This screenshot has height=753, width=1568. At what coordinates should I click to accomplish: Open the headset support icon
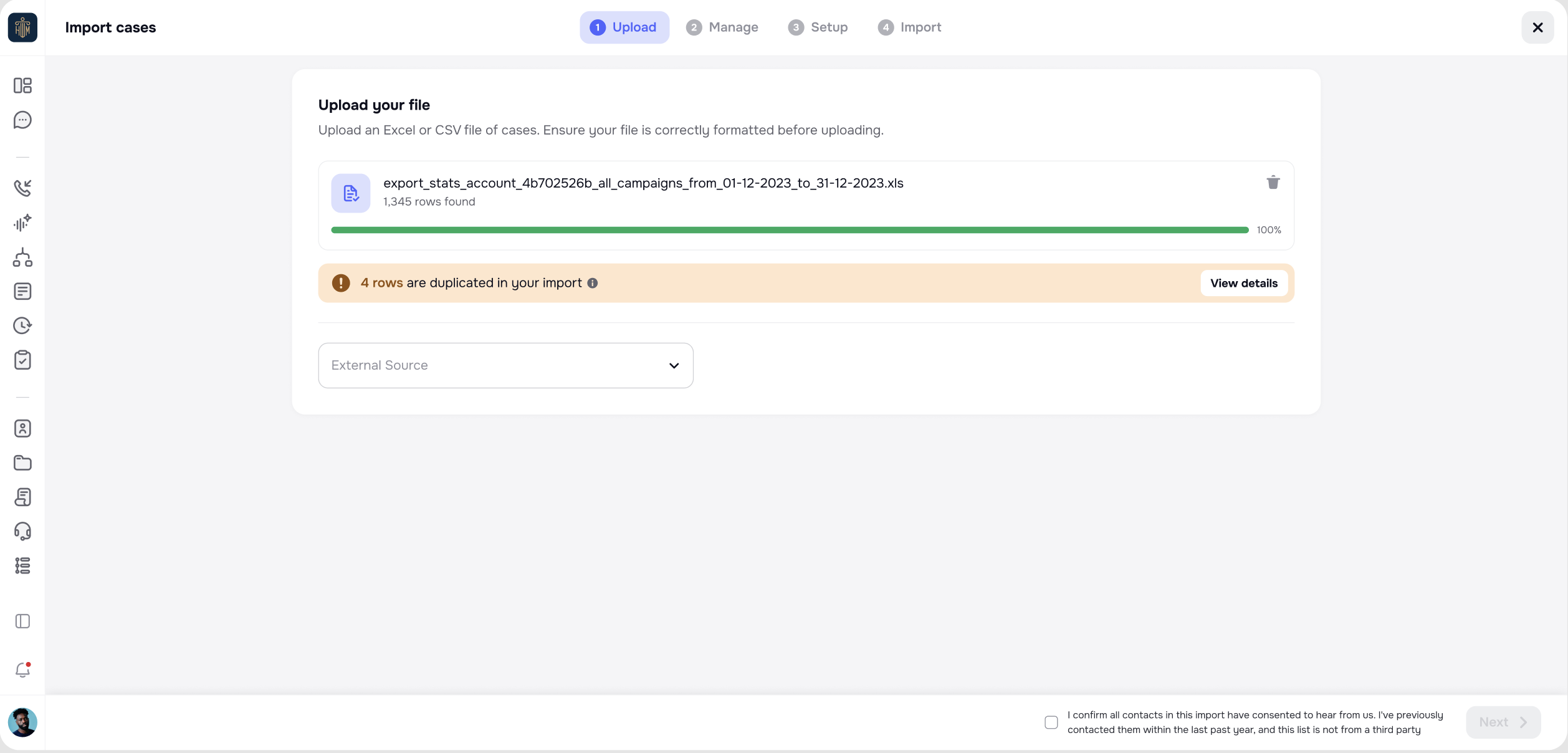coord(22,531)
